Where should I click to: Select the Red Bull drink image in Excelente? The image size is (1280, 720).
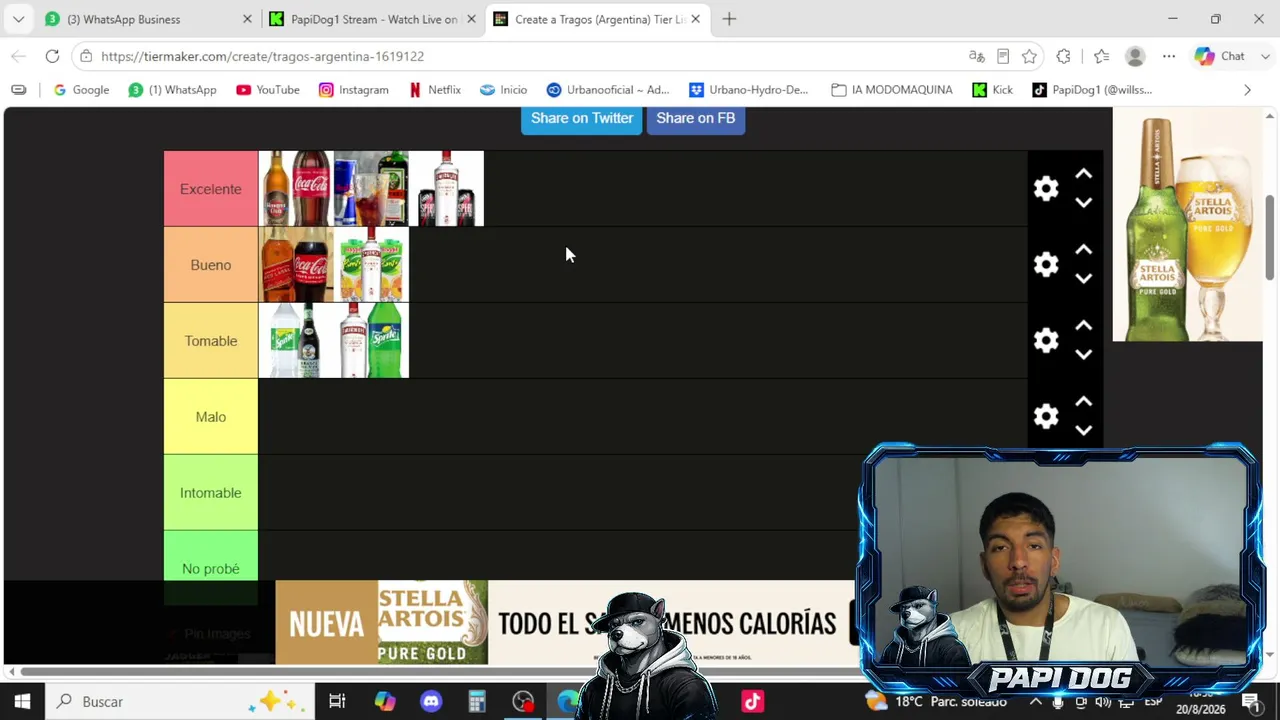pos(371,189)
